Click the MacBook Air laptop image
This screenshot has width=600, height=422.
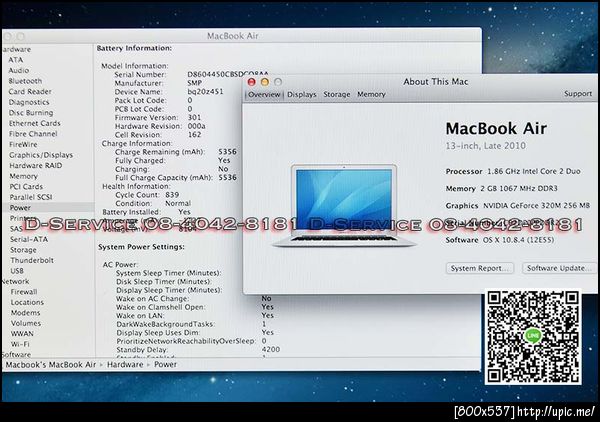click(x=344, y=206)
